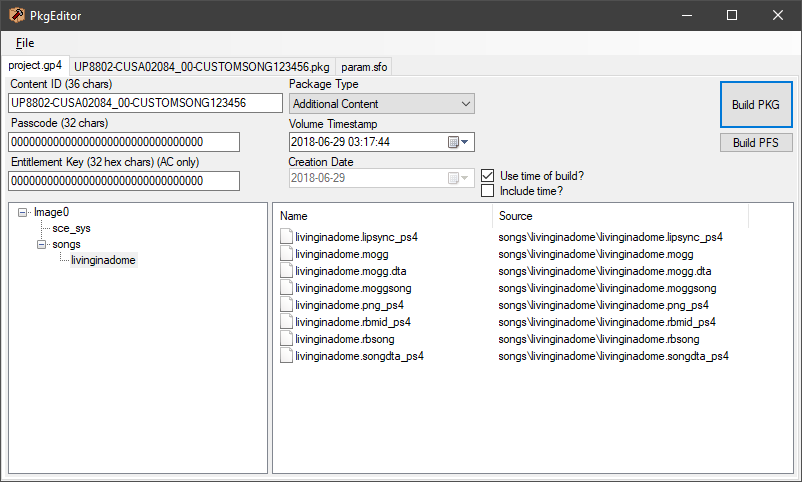Click the Build PFS button
Screen dimensions: 802x482
pos(756,143)
